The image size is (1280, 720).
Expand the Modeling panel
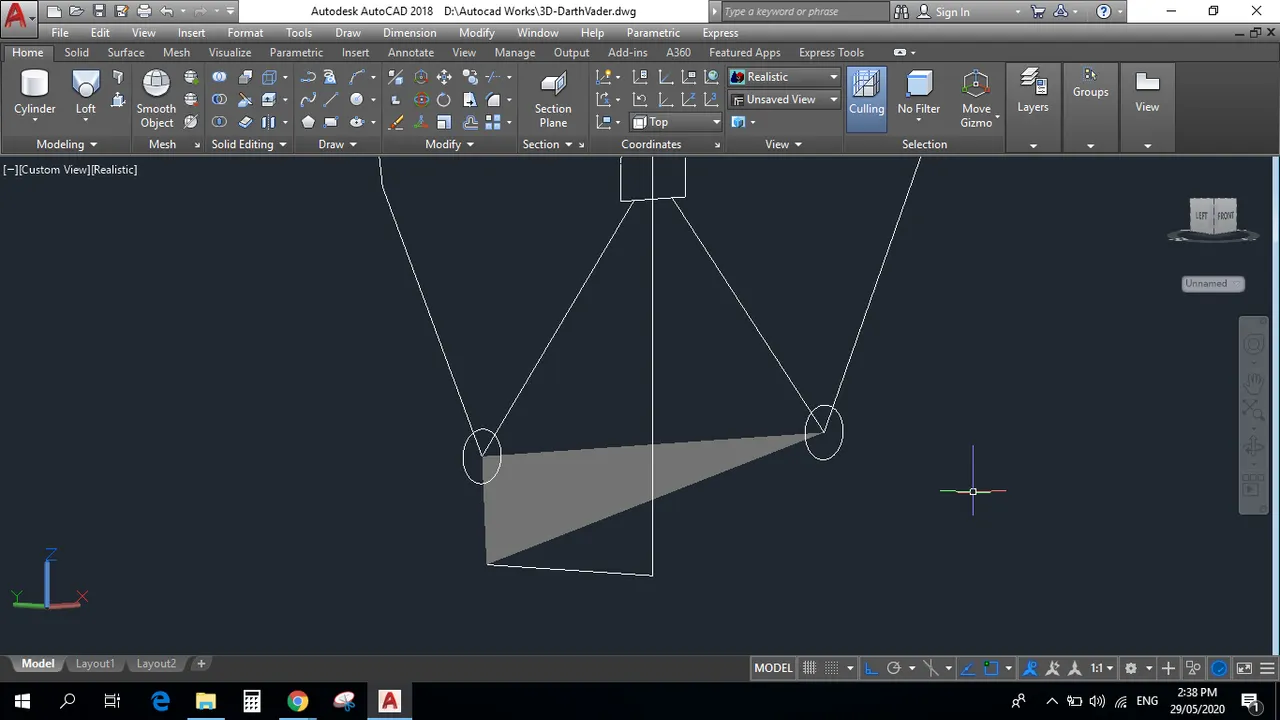[67, 144]
